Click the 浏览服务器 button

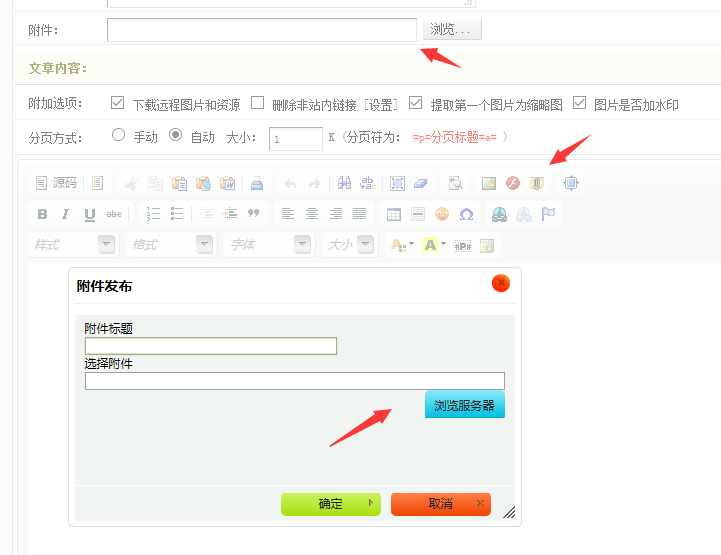click(x=464, y=405)
